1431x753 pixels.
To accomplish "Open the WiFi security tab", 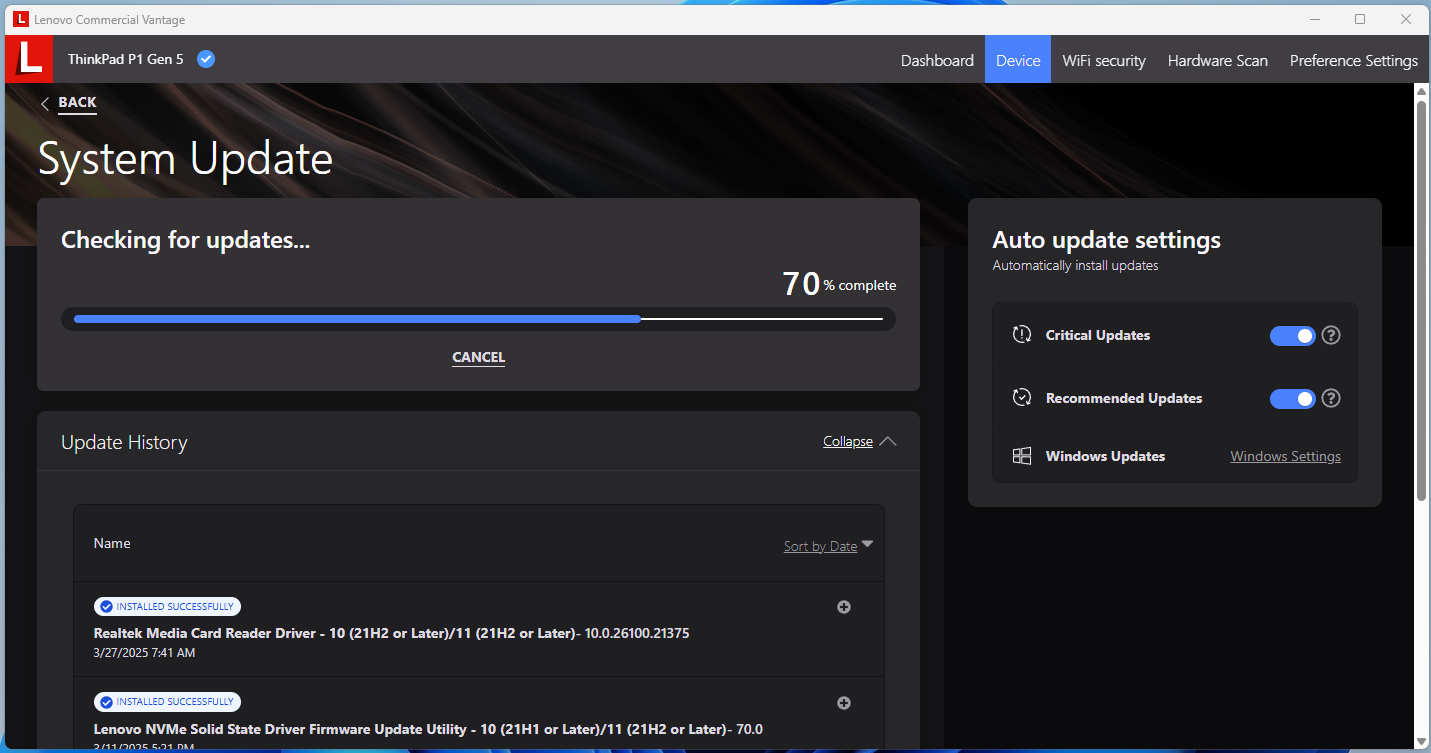I will 1103,60.
